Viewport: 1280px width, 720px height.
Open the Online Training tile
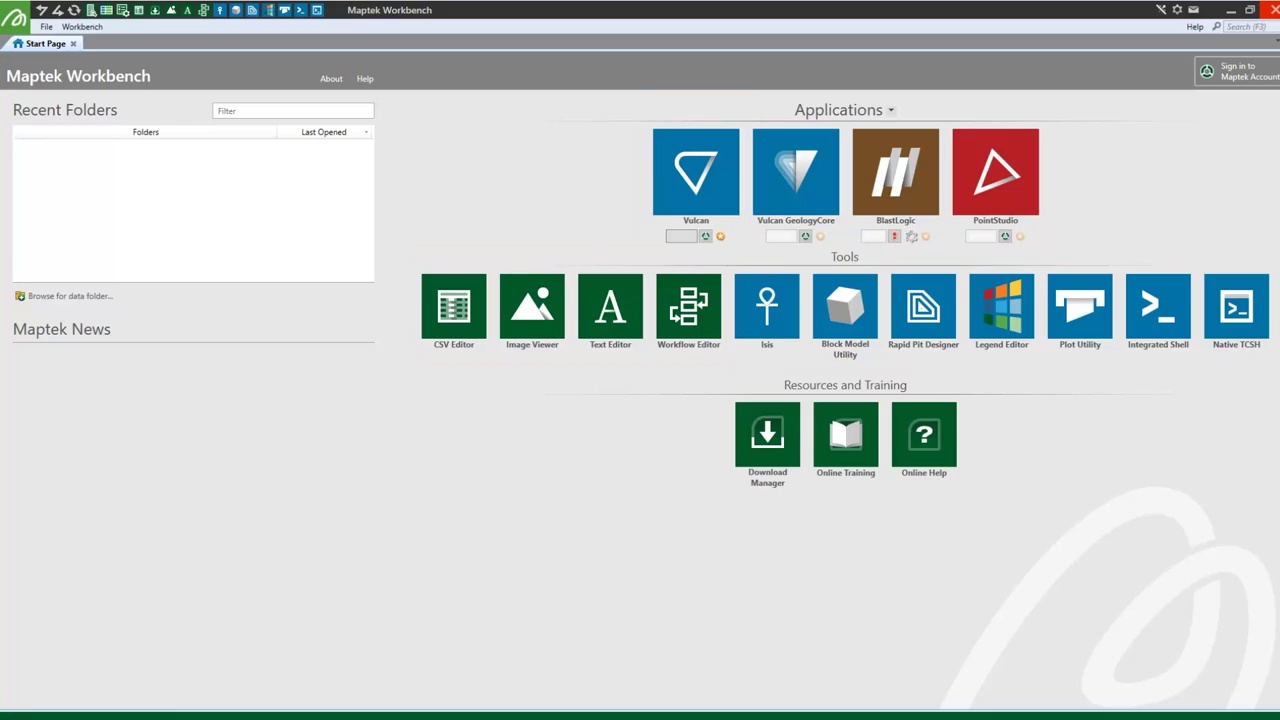845,434
